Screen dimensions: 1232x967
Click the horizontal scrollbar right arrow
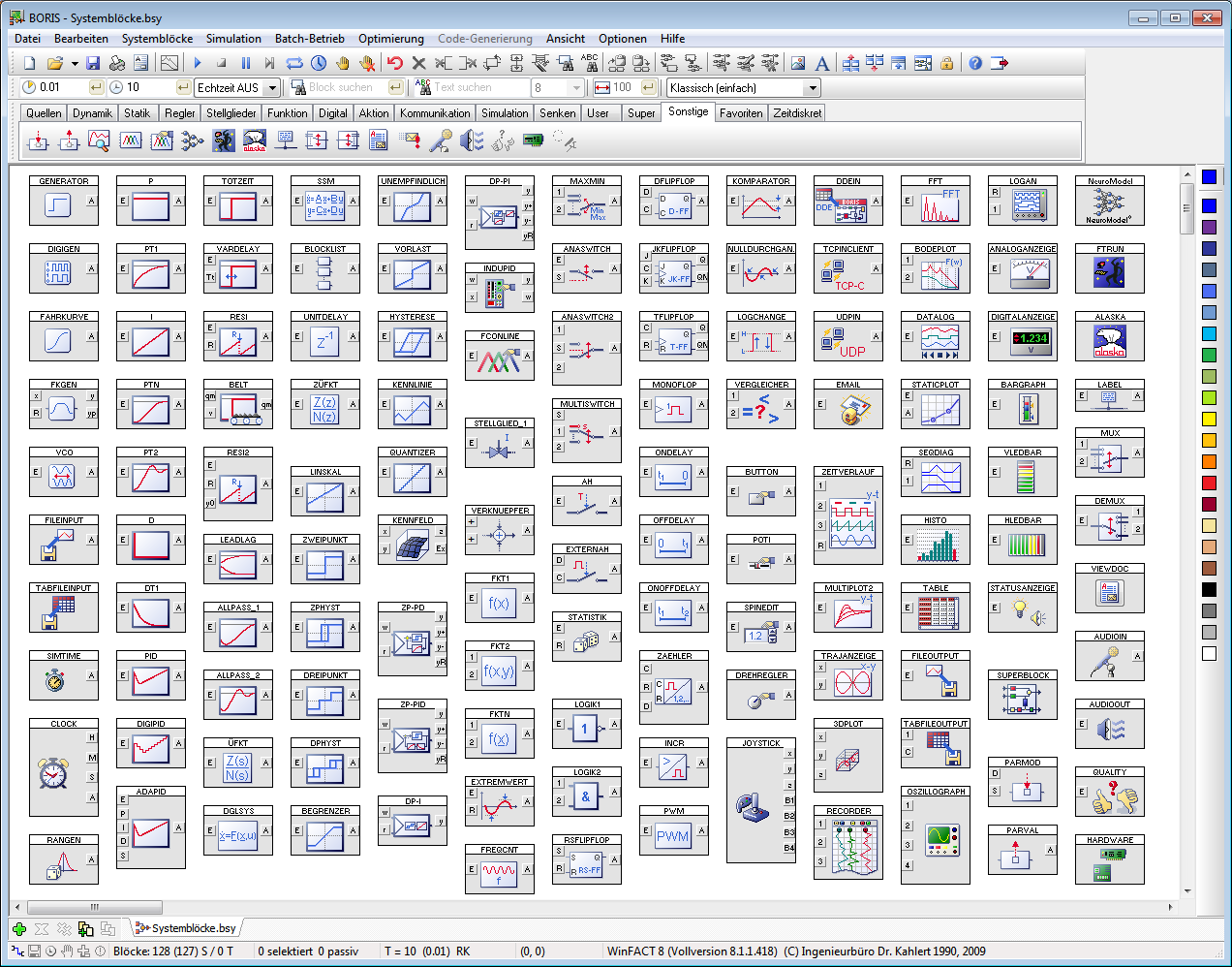[x=1171, y=908]
